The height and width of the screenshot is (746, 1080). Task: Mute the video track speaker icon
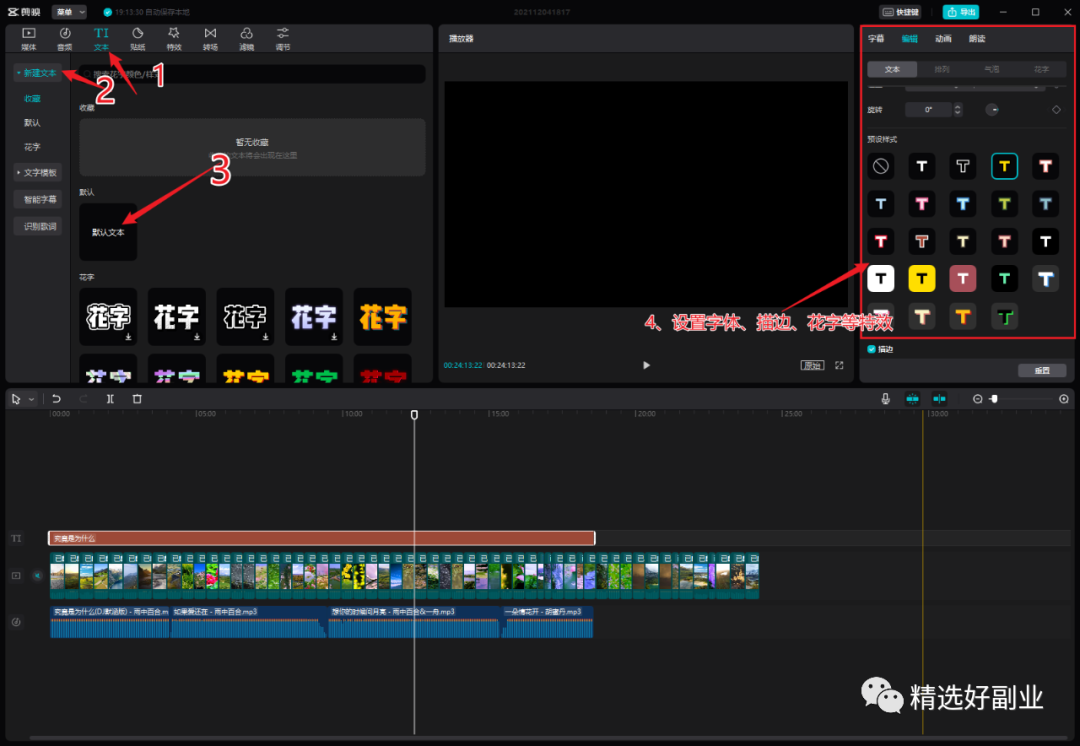pos(37,576)
